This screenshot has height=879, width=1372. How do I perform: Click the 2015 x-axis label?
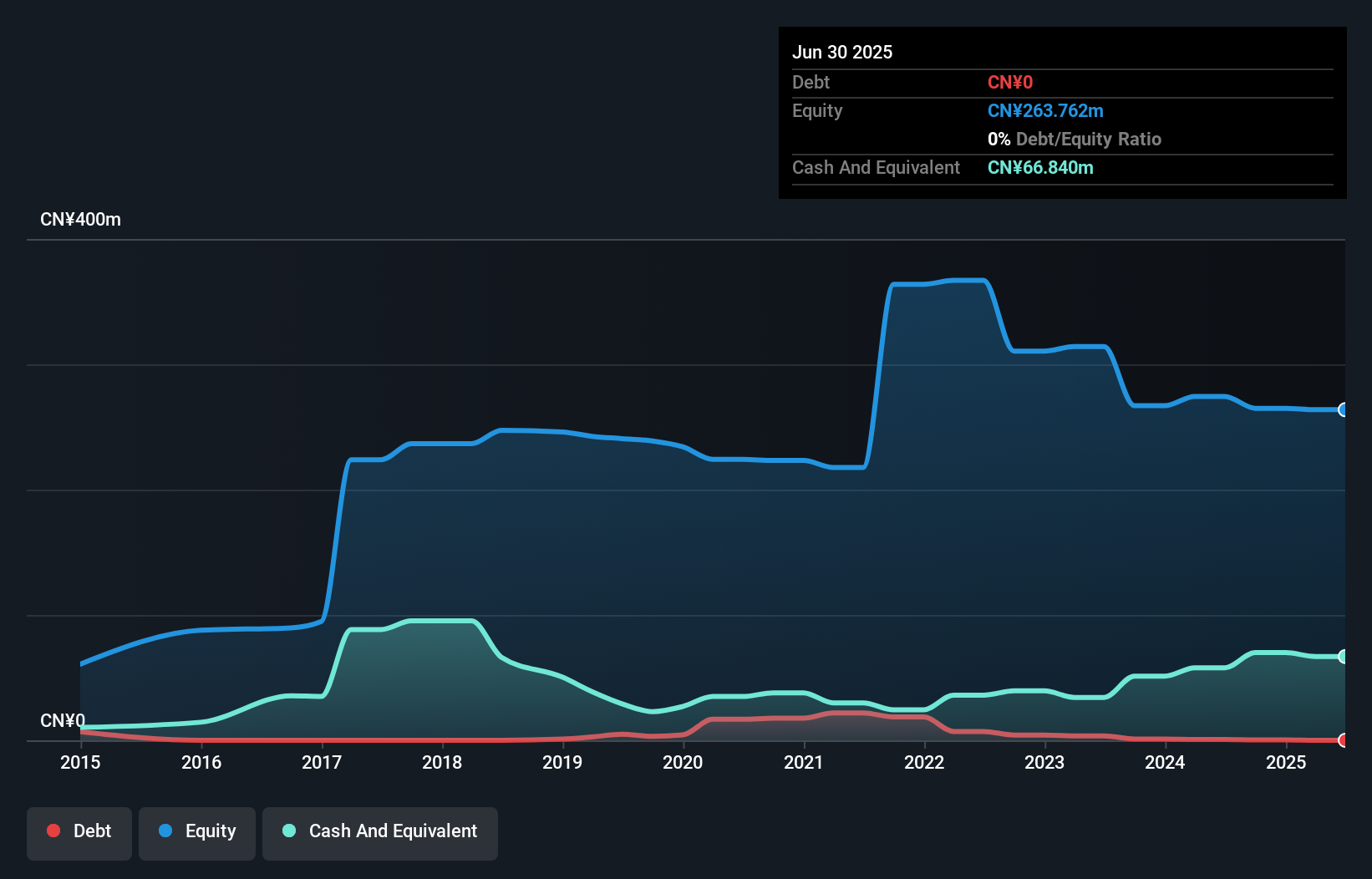point(80,762)
